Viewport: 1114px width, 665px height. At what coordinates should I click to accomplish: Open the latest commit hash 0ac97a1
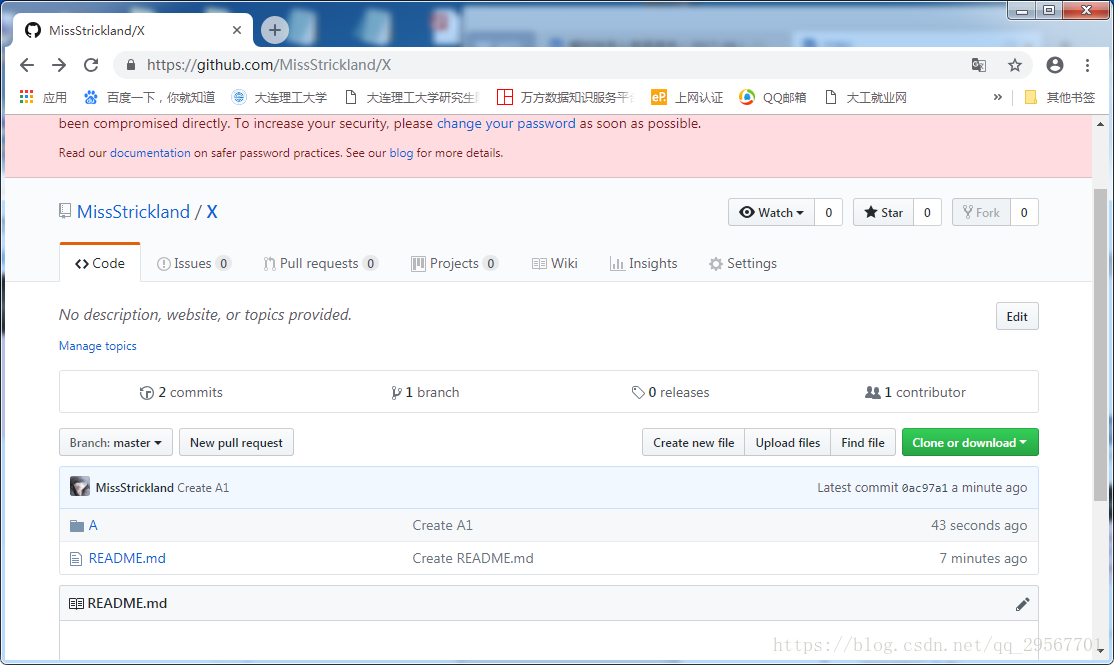tap(924, 488)
